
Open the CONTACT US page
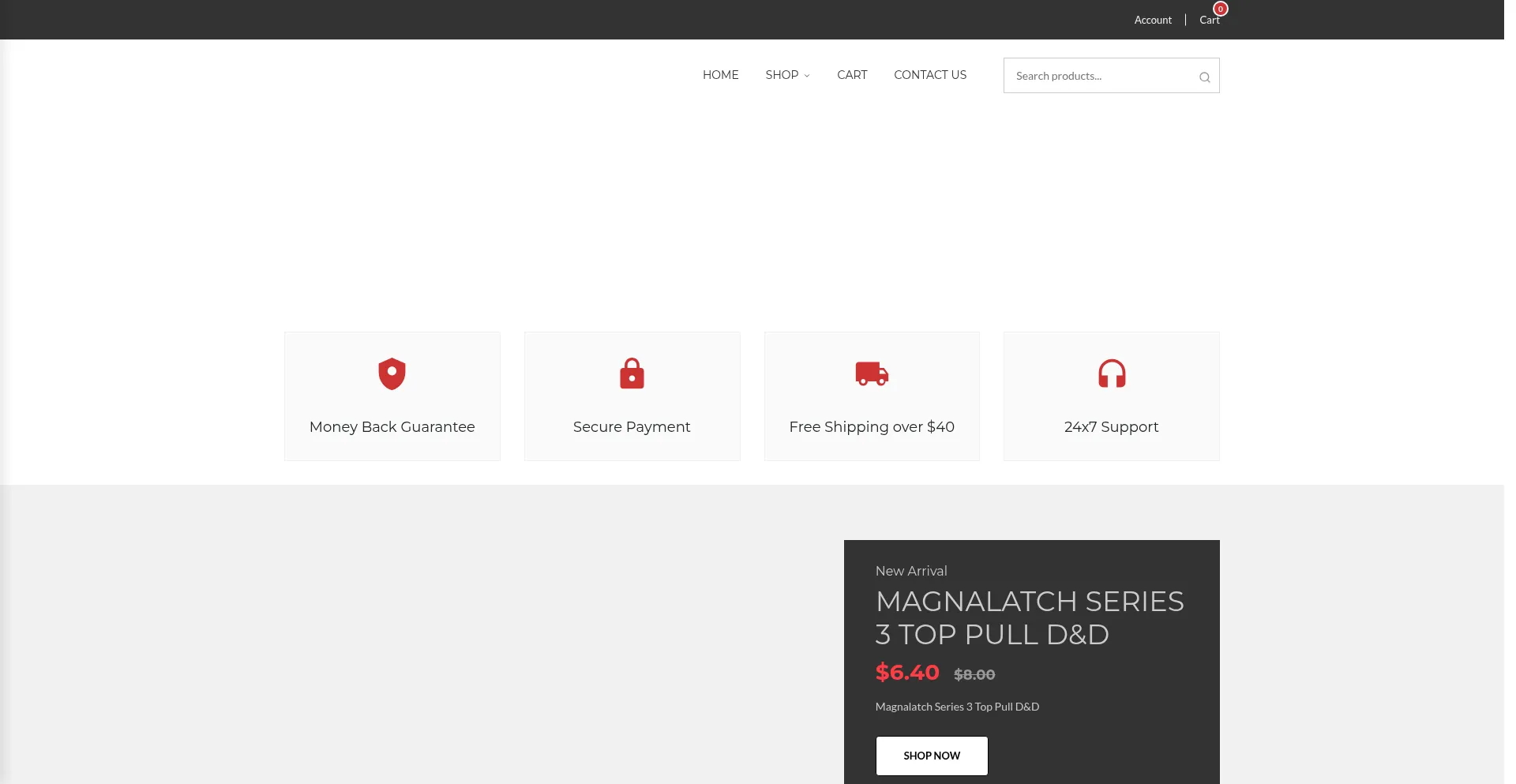930,75
